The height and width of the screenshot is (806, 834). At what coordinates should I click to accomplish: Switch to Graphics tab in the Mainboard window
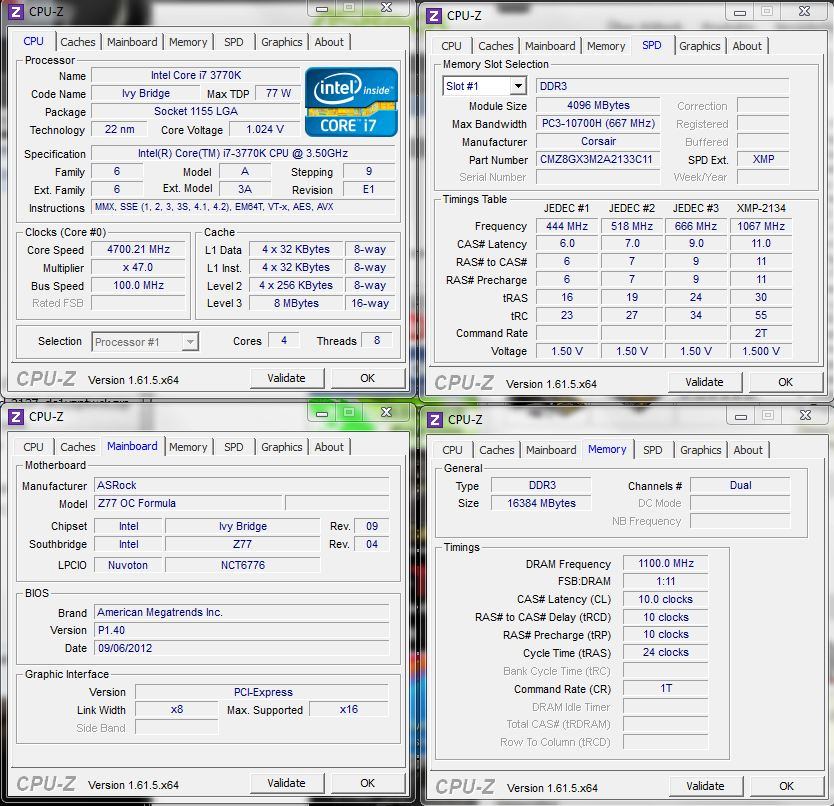[281, 447]
